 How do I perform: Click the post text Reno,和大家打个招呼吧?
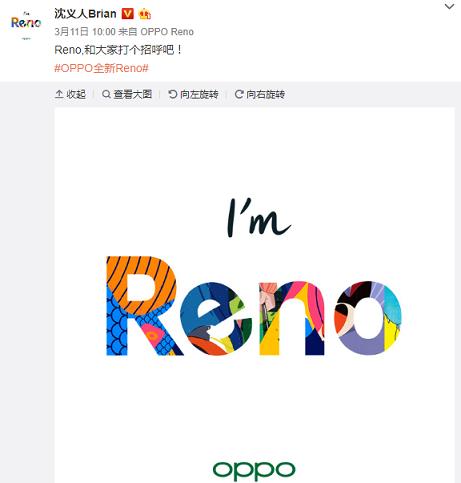click(x=118, y=50)
